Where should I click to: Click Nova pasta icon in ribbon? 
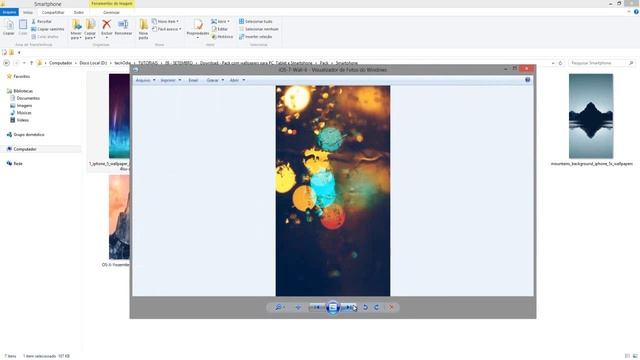tap(143, 29)
